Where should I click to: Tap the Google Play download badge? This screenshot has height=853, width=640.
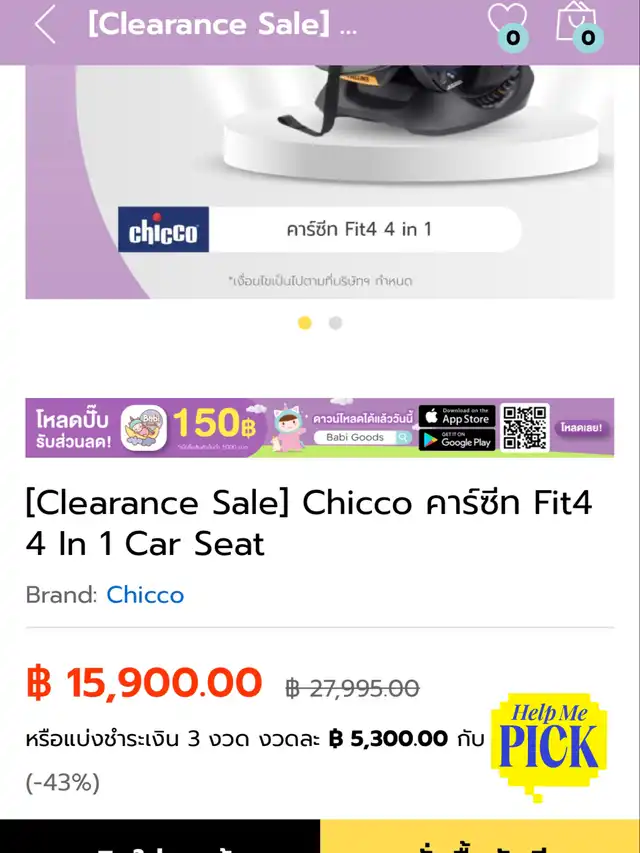click(457, 440)
